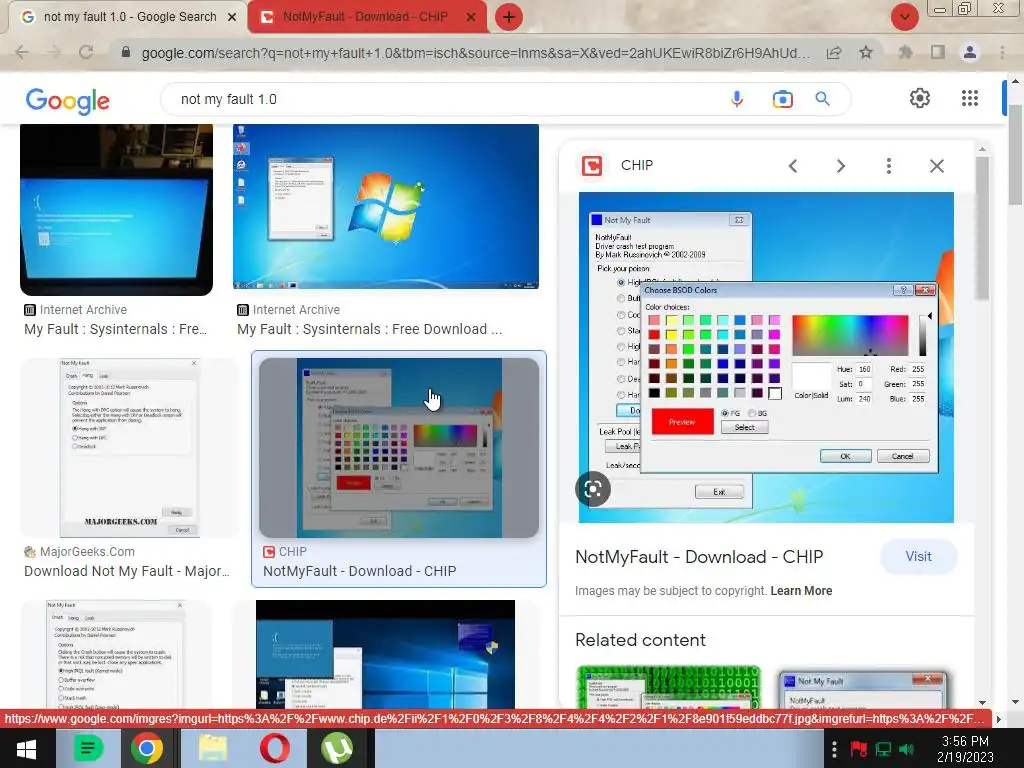The width and height of the screenshot is (1024, 768).
Task: Click the page's vertical scrollbar
Action: point(1016,153)
